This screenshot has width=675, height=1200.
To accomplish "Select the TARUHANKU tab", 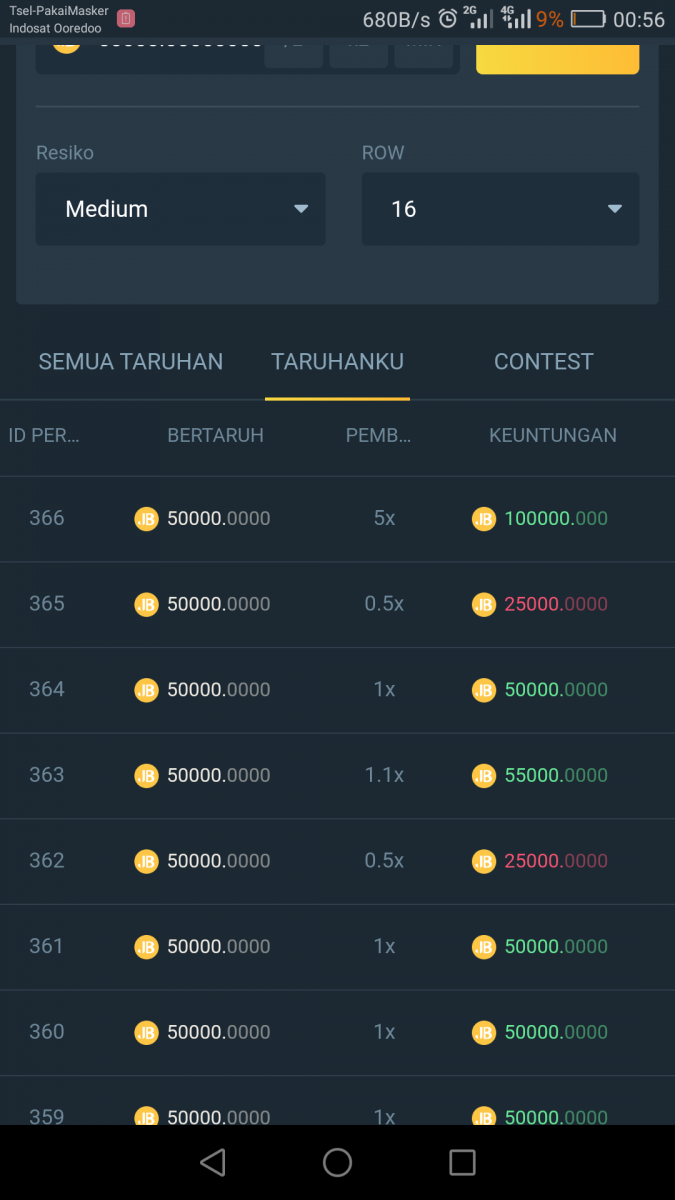I will coord(337,362).
